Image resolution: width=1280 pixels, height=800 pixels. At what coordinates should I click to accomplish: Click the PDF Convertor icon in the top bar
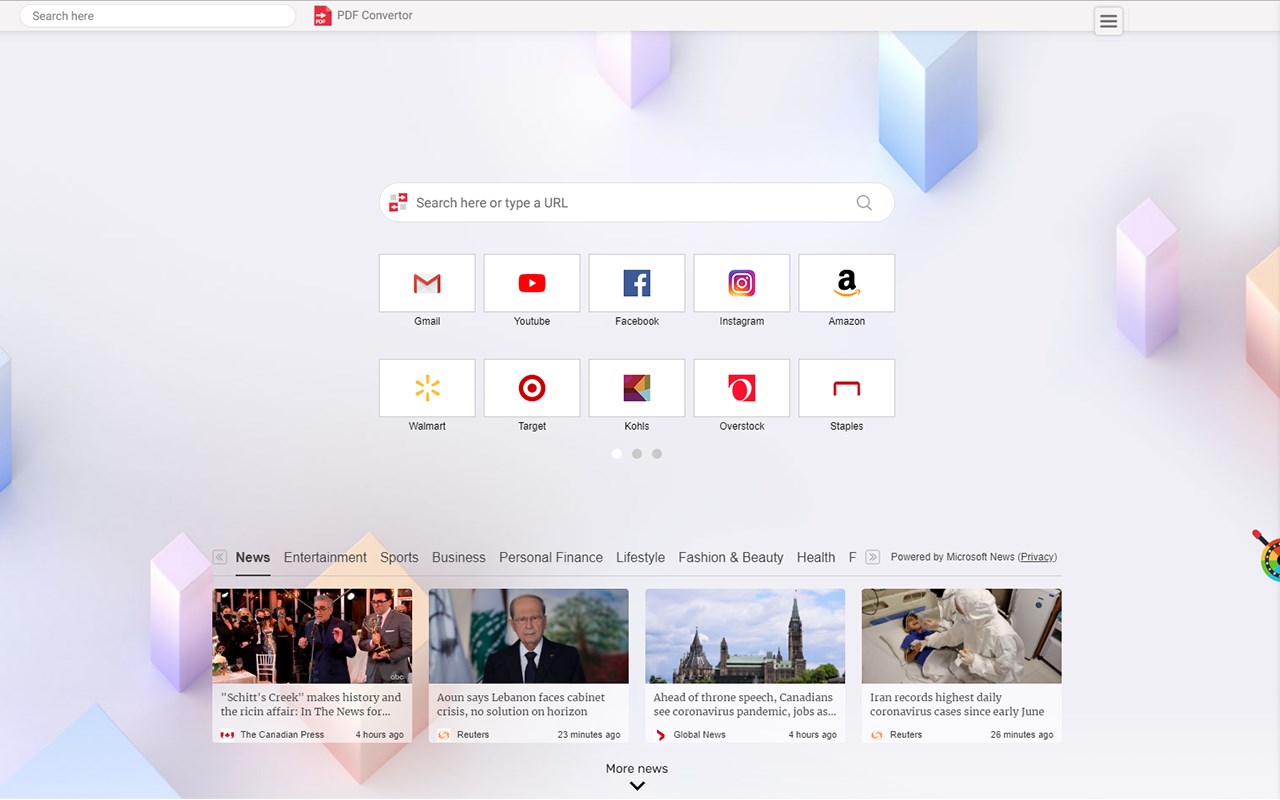322,15
